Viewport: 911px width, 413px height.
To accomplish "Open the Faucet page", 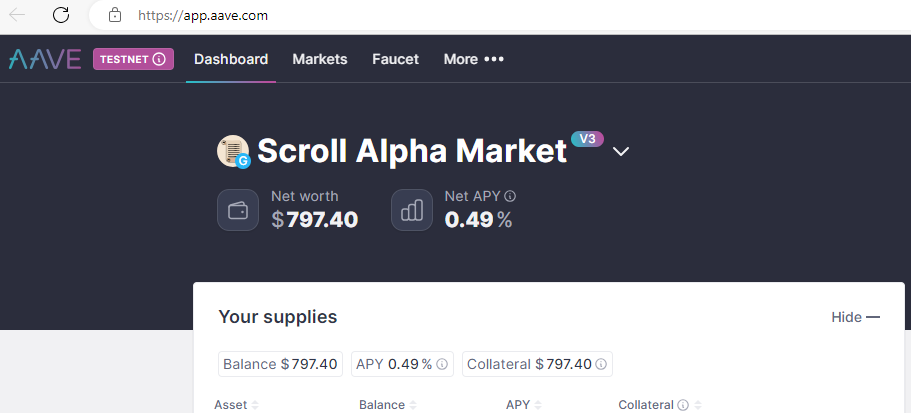I will point(395,59).
